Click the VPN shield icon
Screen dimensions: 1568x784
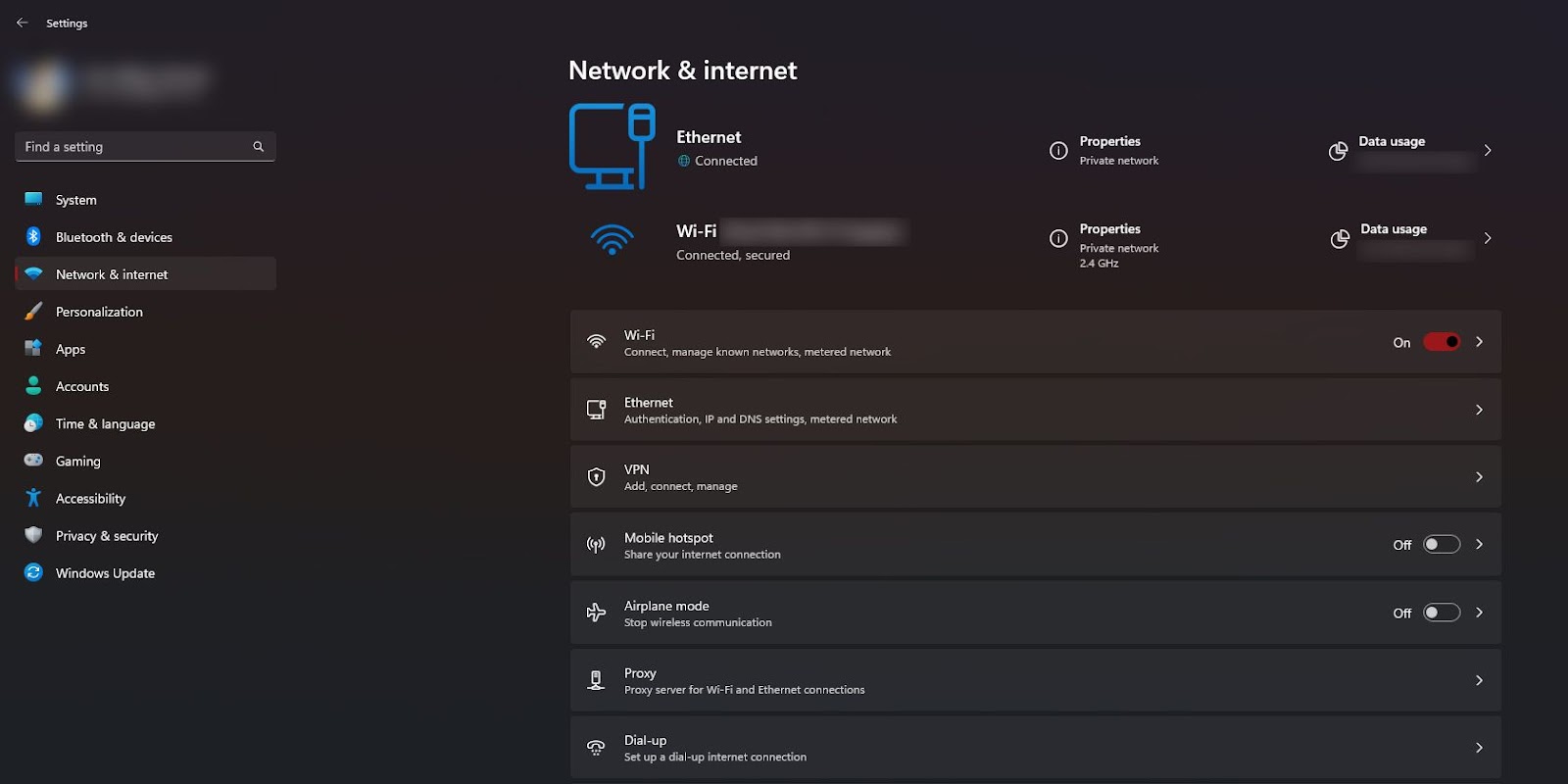(x=596, y=477)
